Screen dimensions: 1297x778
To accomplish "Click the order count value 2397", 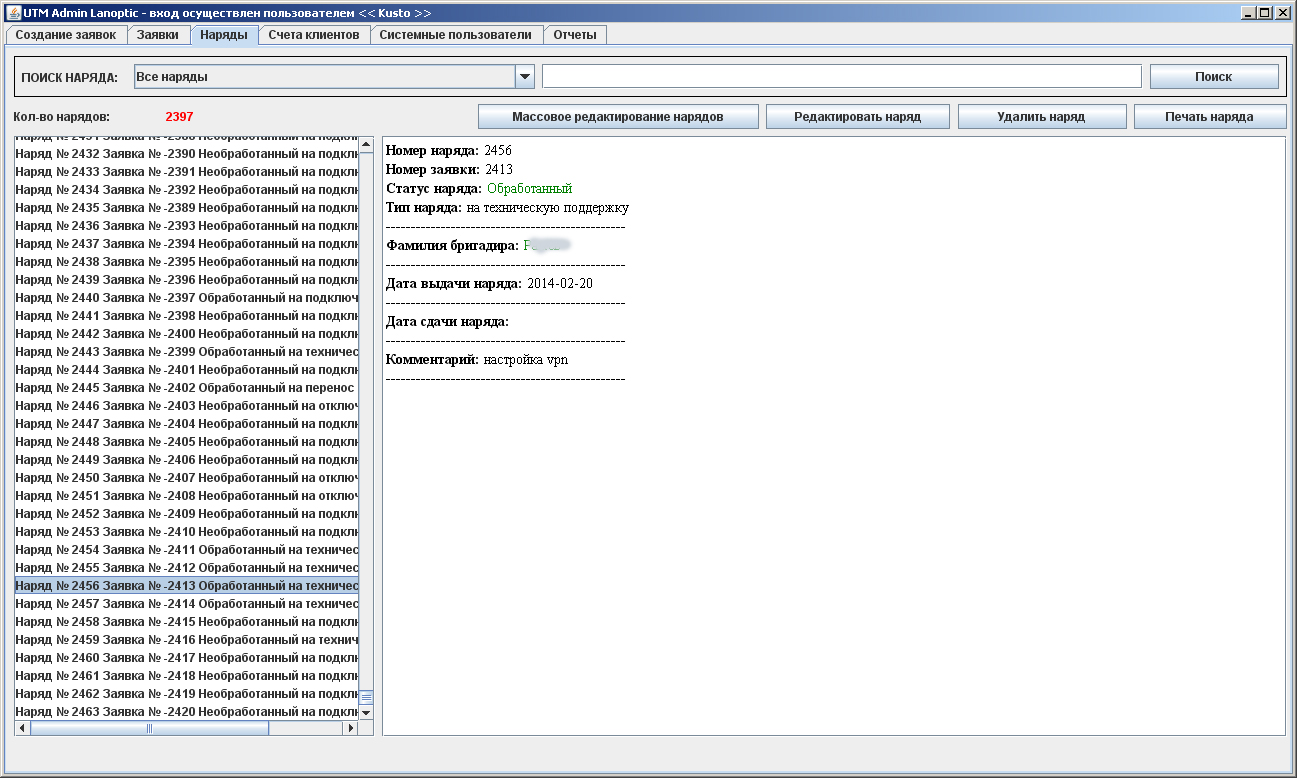I will pos(180,117).
